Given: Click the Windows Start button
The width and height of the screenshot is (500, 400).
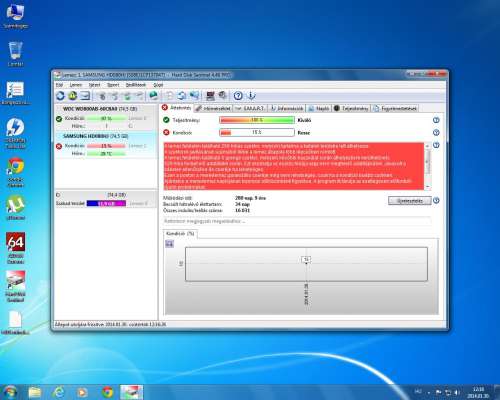Looking at the screenshot, I should (x=10, y=392).
